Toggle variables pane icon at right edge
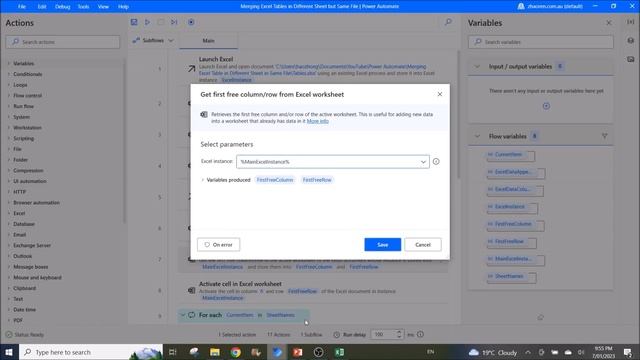Viewport: 640px width, 360px height. [x=631, y=22]
